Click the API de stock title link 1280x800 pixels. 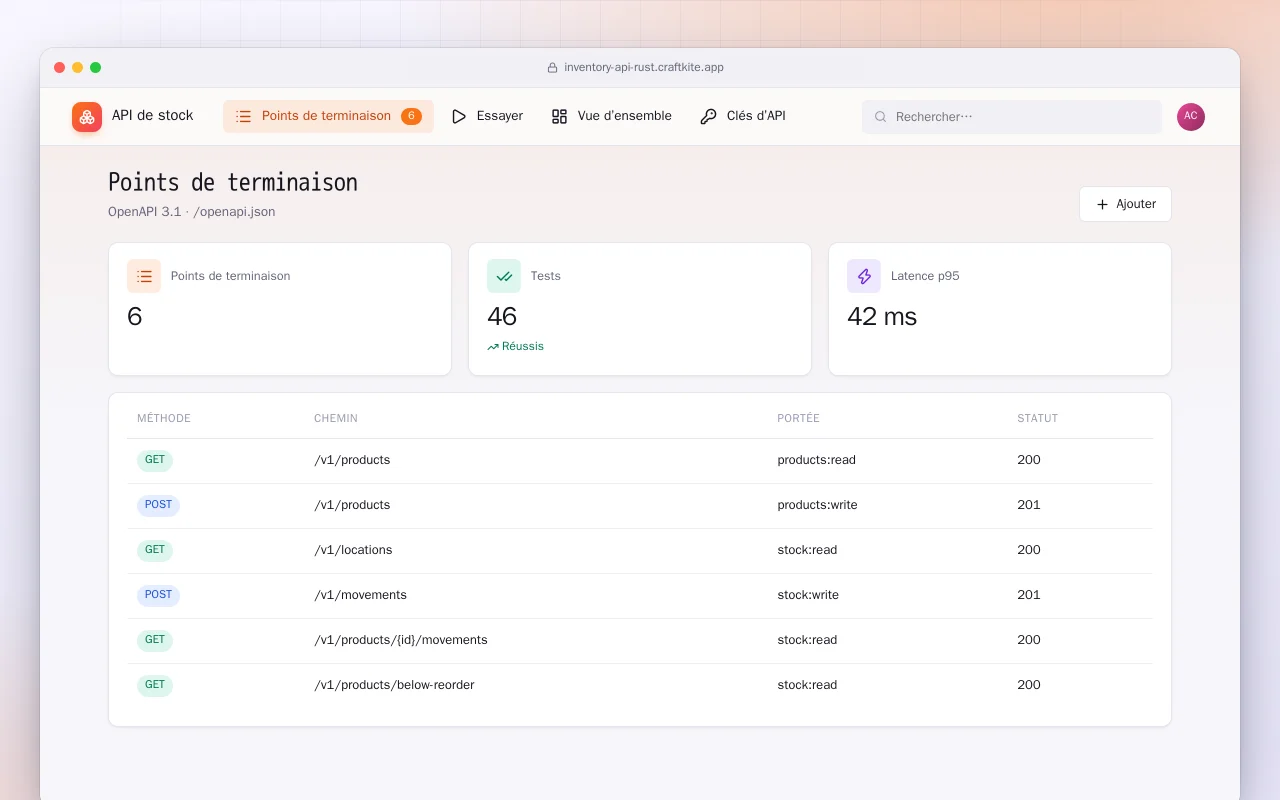tap(152, 116)
